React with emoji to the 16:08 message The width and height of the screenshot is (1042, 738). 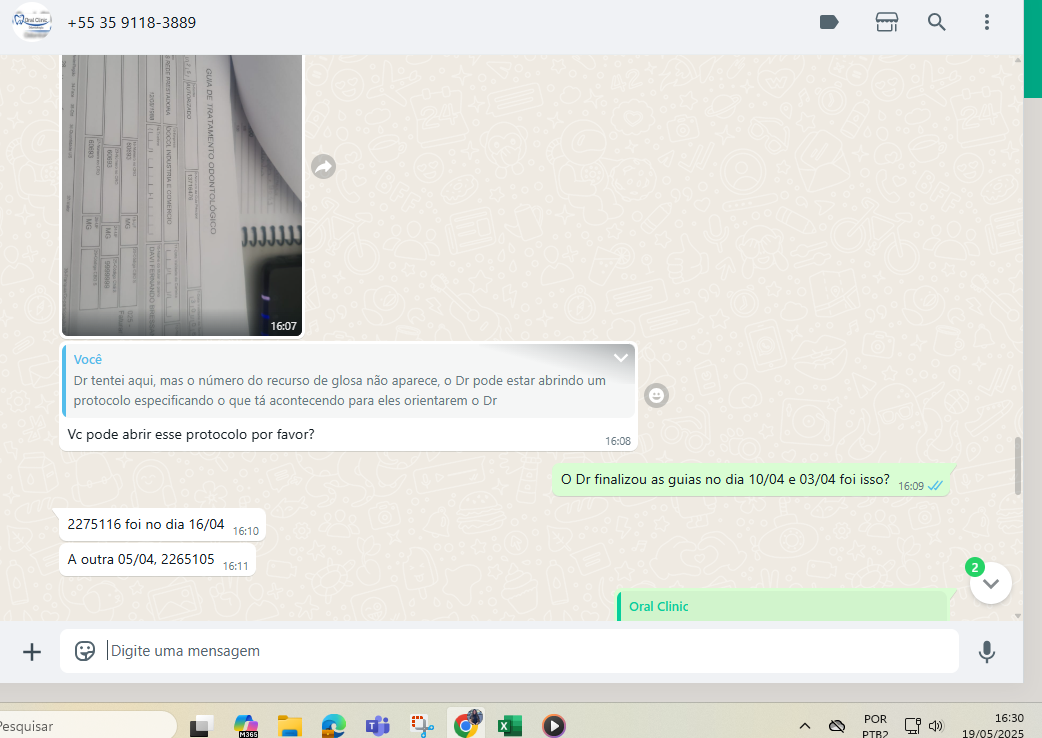[656, 396]
